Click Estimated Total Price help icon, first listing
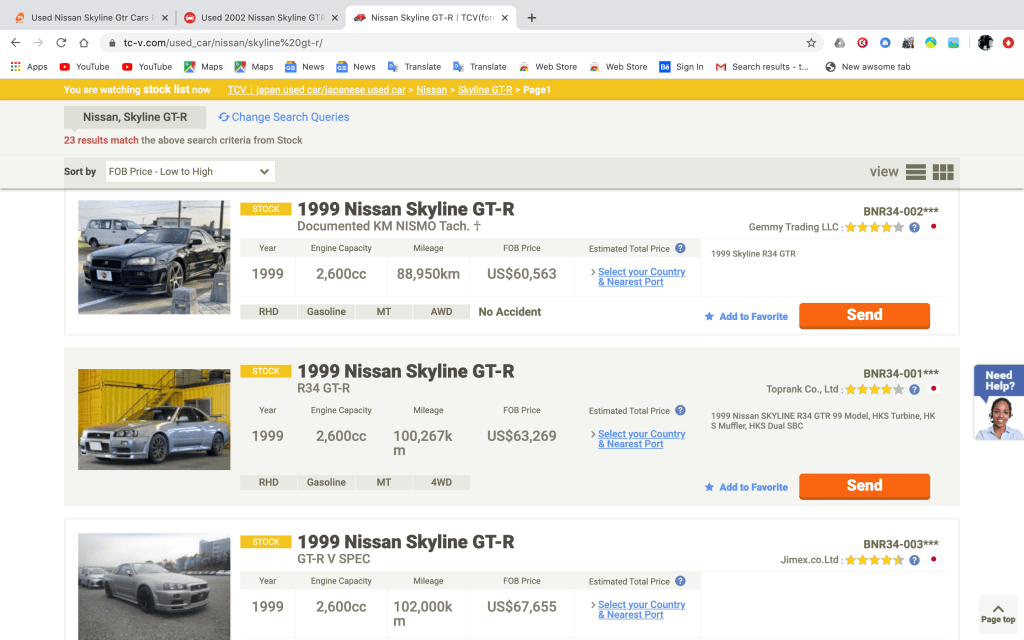1024x640 pixels. tap(680, 248)
